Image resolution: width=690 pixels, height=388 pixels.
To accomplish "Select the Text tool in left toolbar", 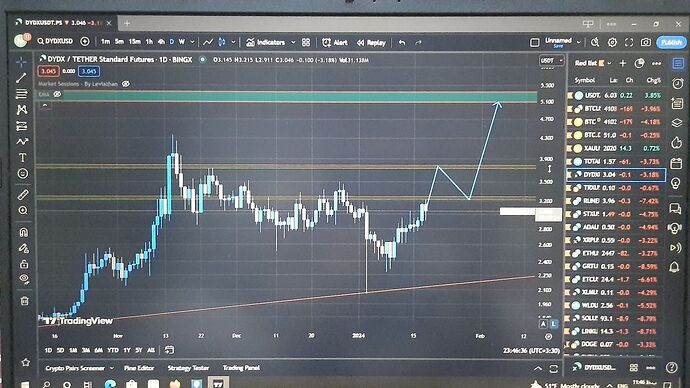I will pyautogui.click(x=22, y=157).
